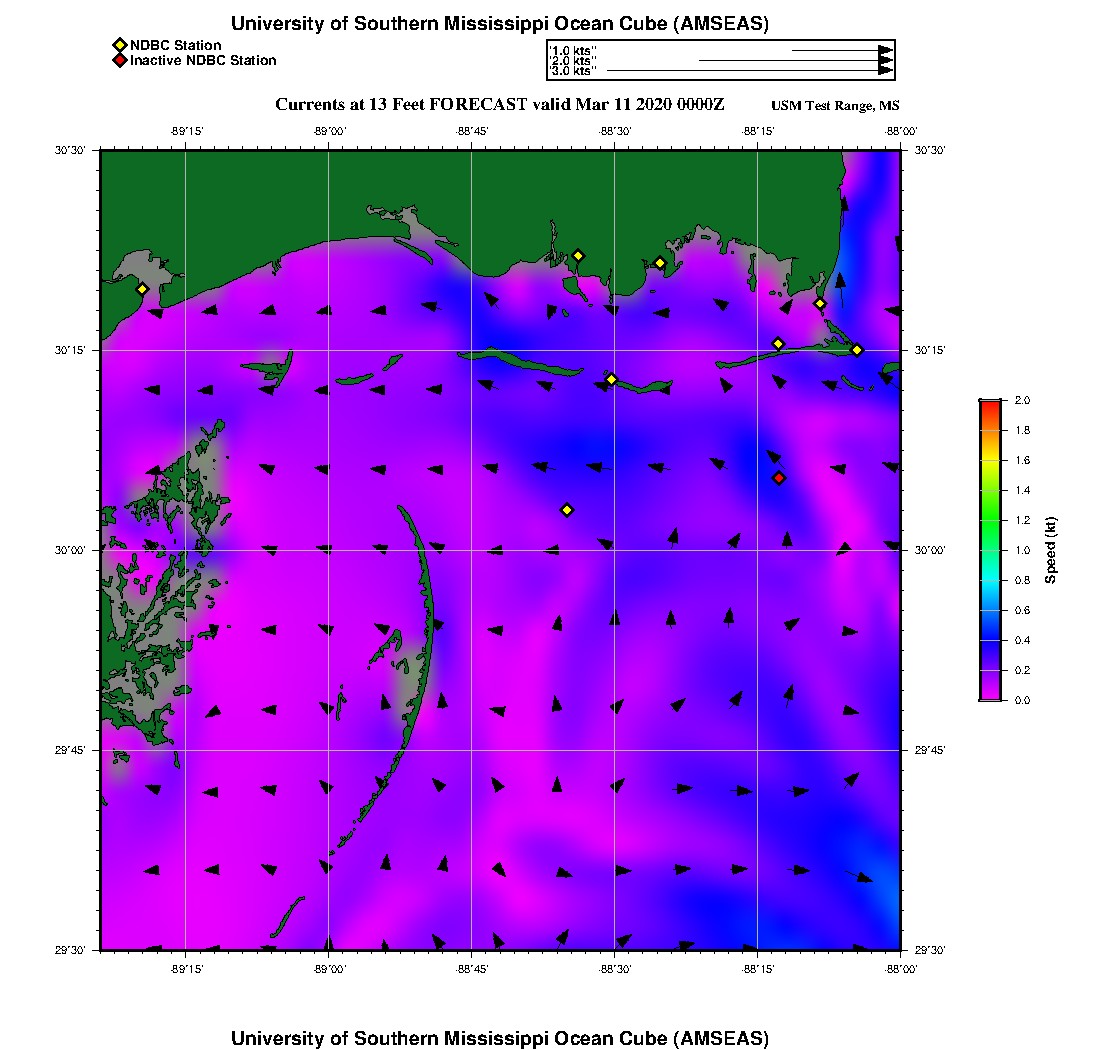Click the left axis latitude label 30°30'
The width and height of the screenshot is (1100, 1050).
point(70,150)
